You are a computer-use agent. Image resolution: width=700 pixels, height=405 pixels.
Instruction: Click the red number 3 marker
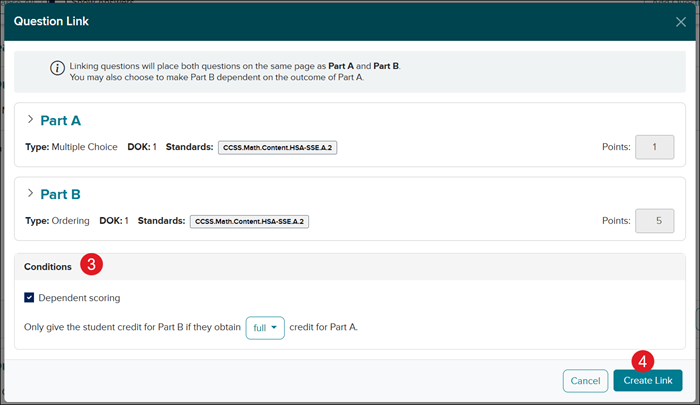[91, 265]
